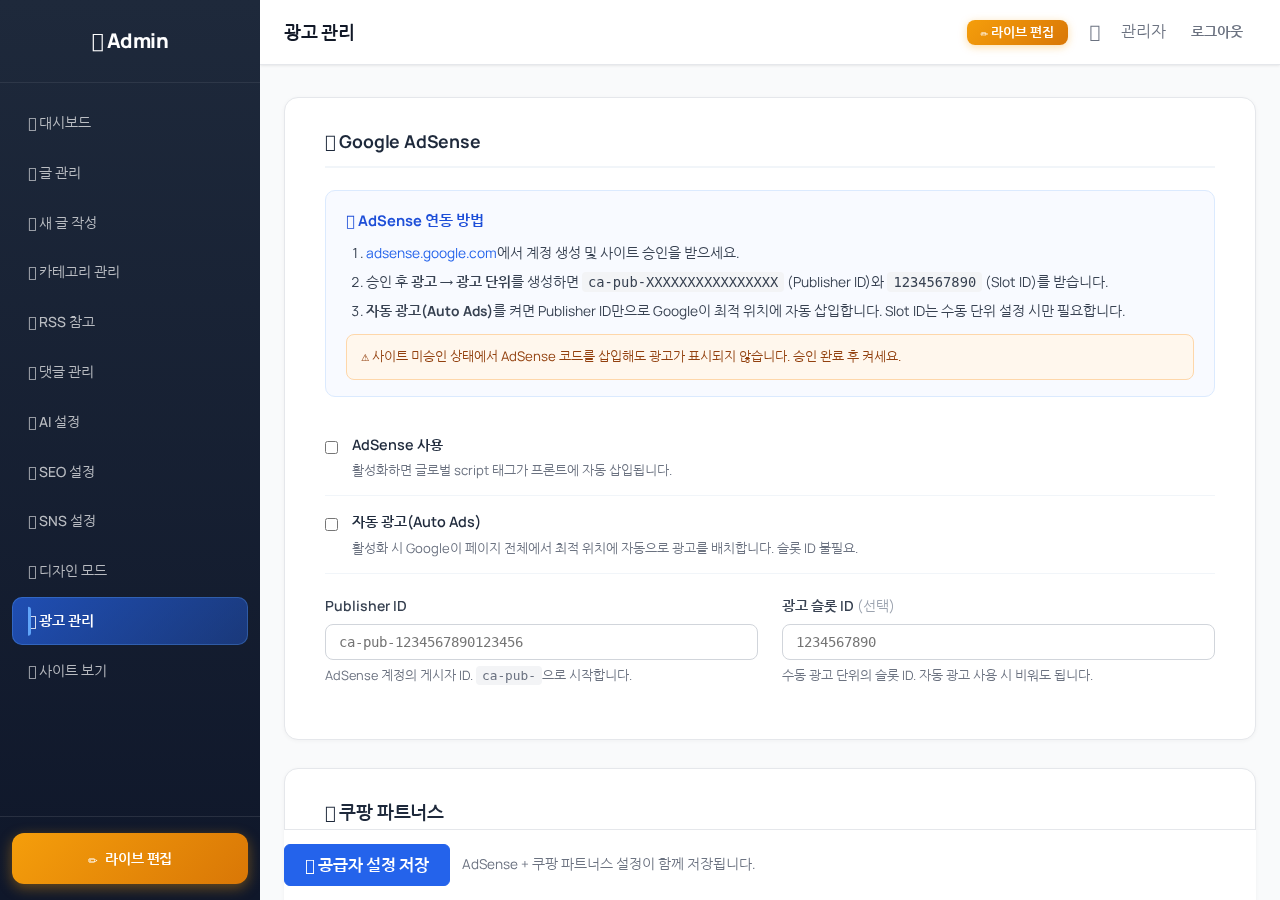Click the SNS 설정 icon
The image size is (1280, 900).
coord(31,521)
